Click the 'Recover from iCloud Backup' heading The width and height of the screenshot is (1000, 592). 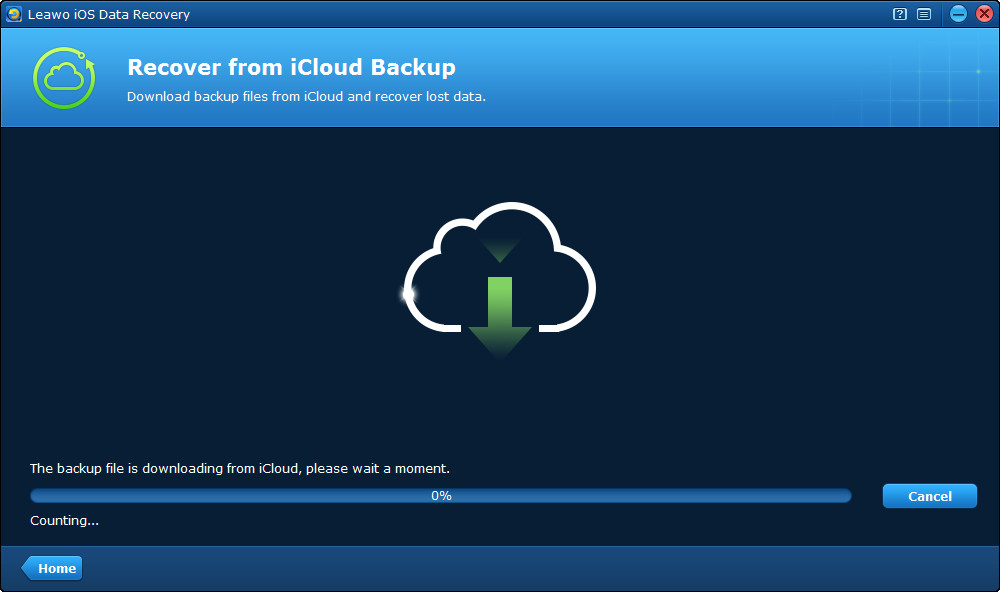pyautogui.click(x=291, y=68)
